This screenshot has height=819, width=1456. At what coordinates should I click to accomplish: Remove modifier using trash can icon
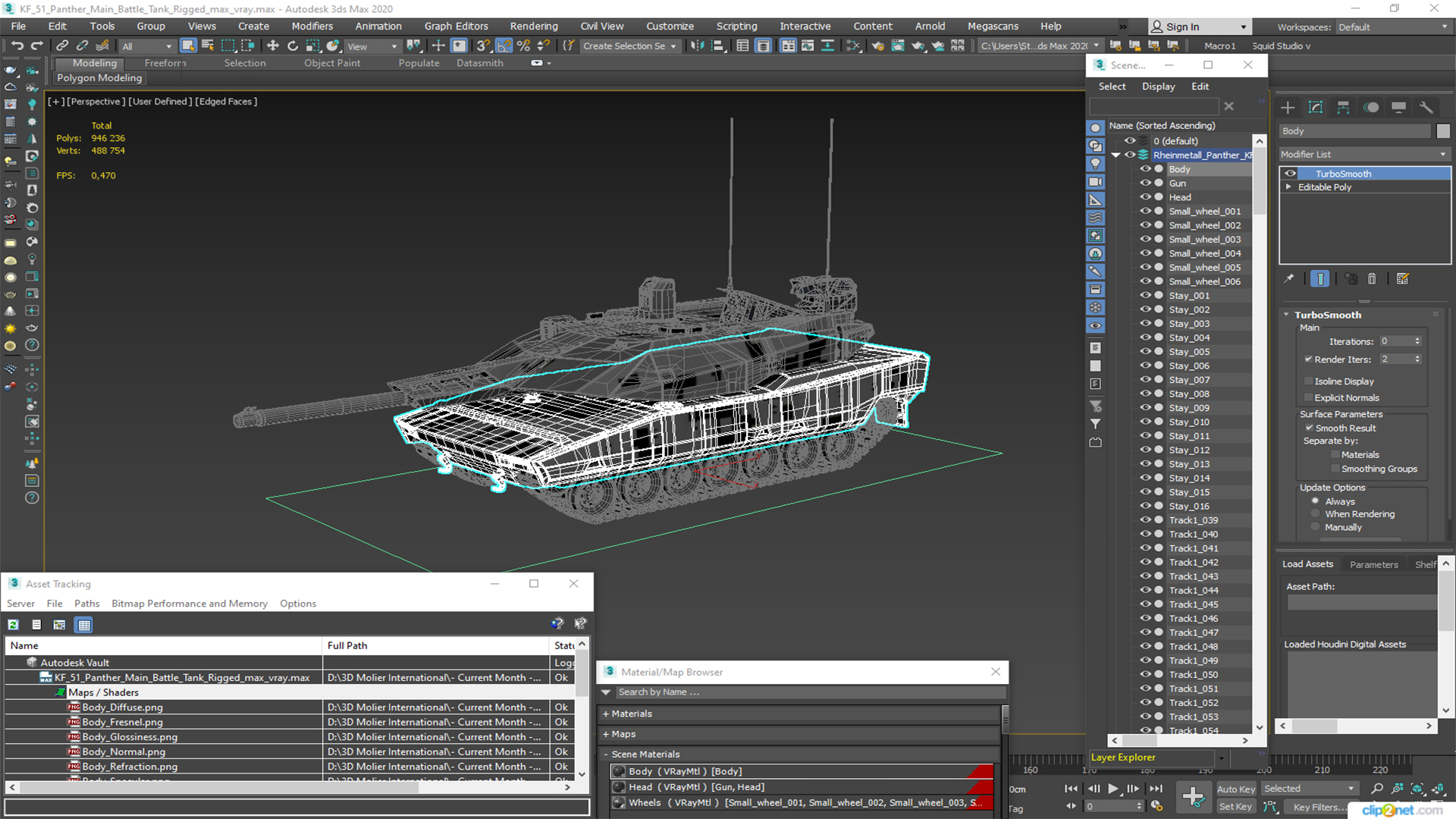coord(1372,279)
